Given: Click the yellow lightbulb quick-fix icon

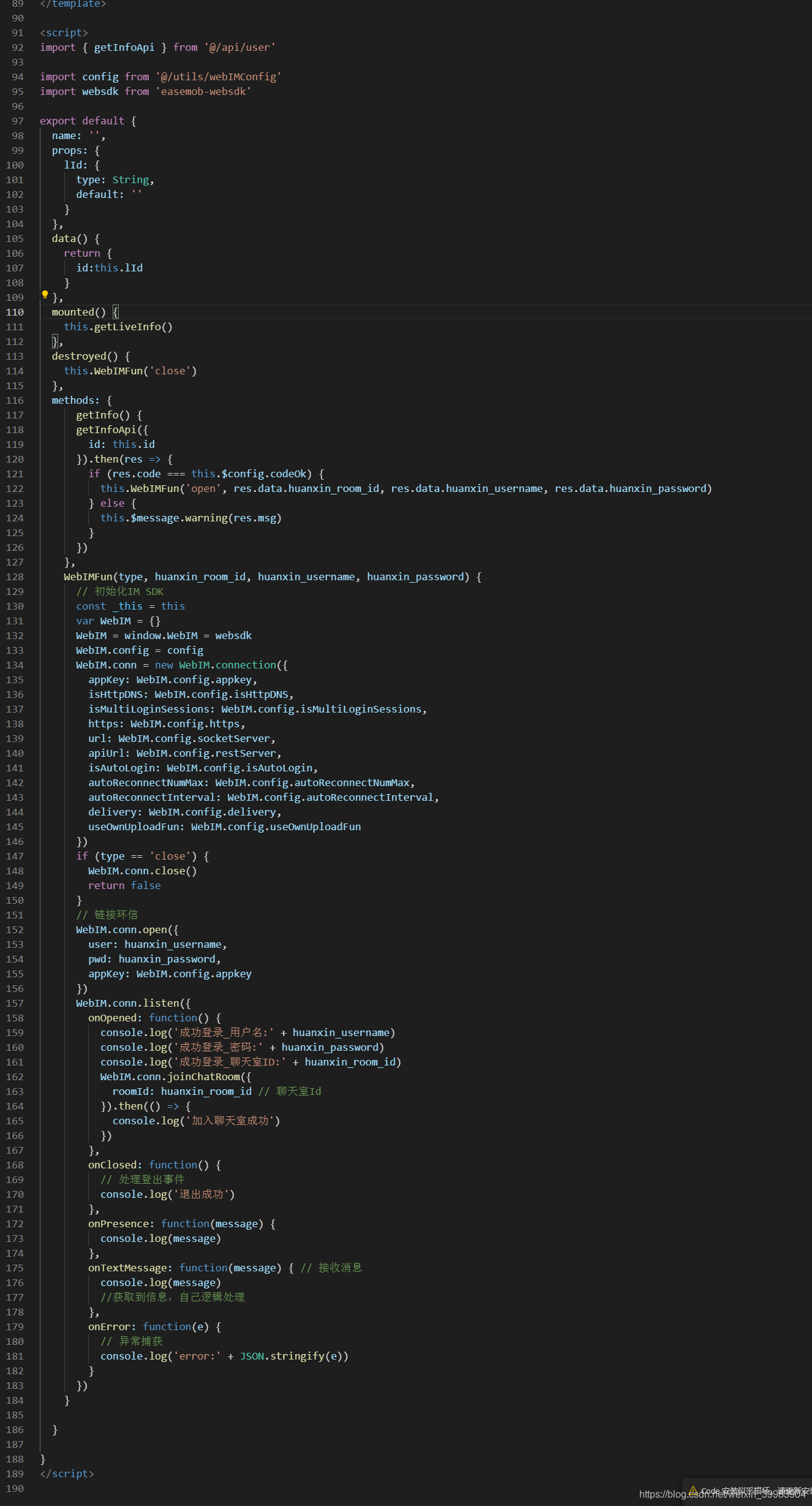Looking at the screenshot, I should tap(45, 295).
